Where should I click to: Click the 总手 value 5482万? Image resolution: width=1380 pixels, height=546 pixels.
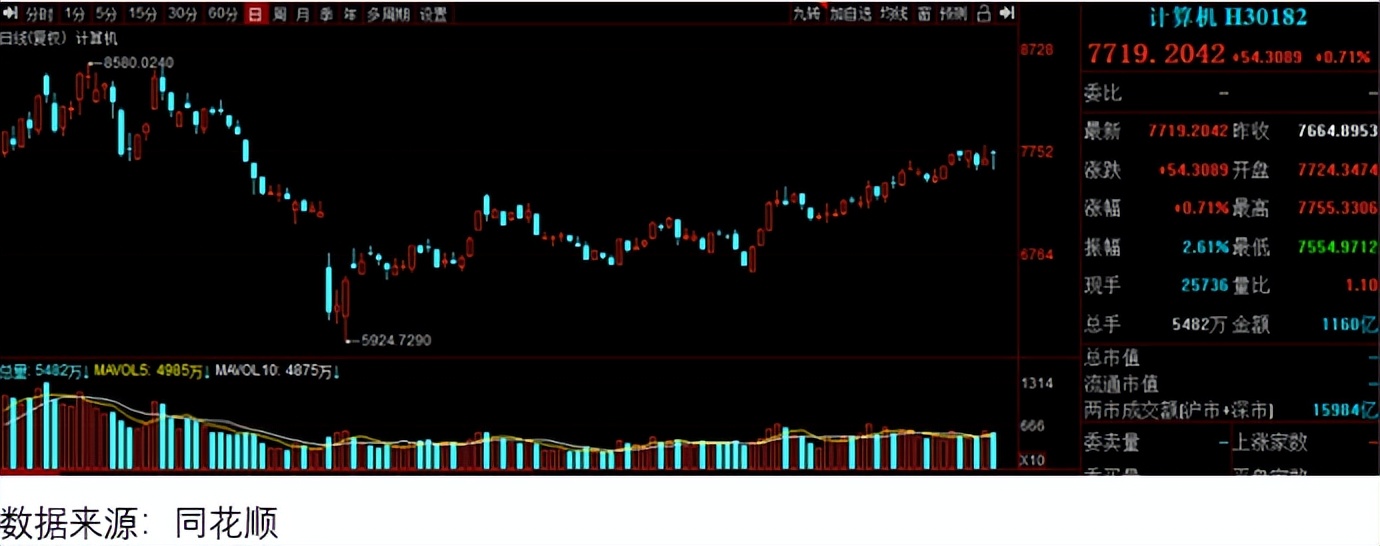click(1199, 324)
